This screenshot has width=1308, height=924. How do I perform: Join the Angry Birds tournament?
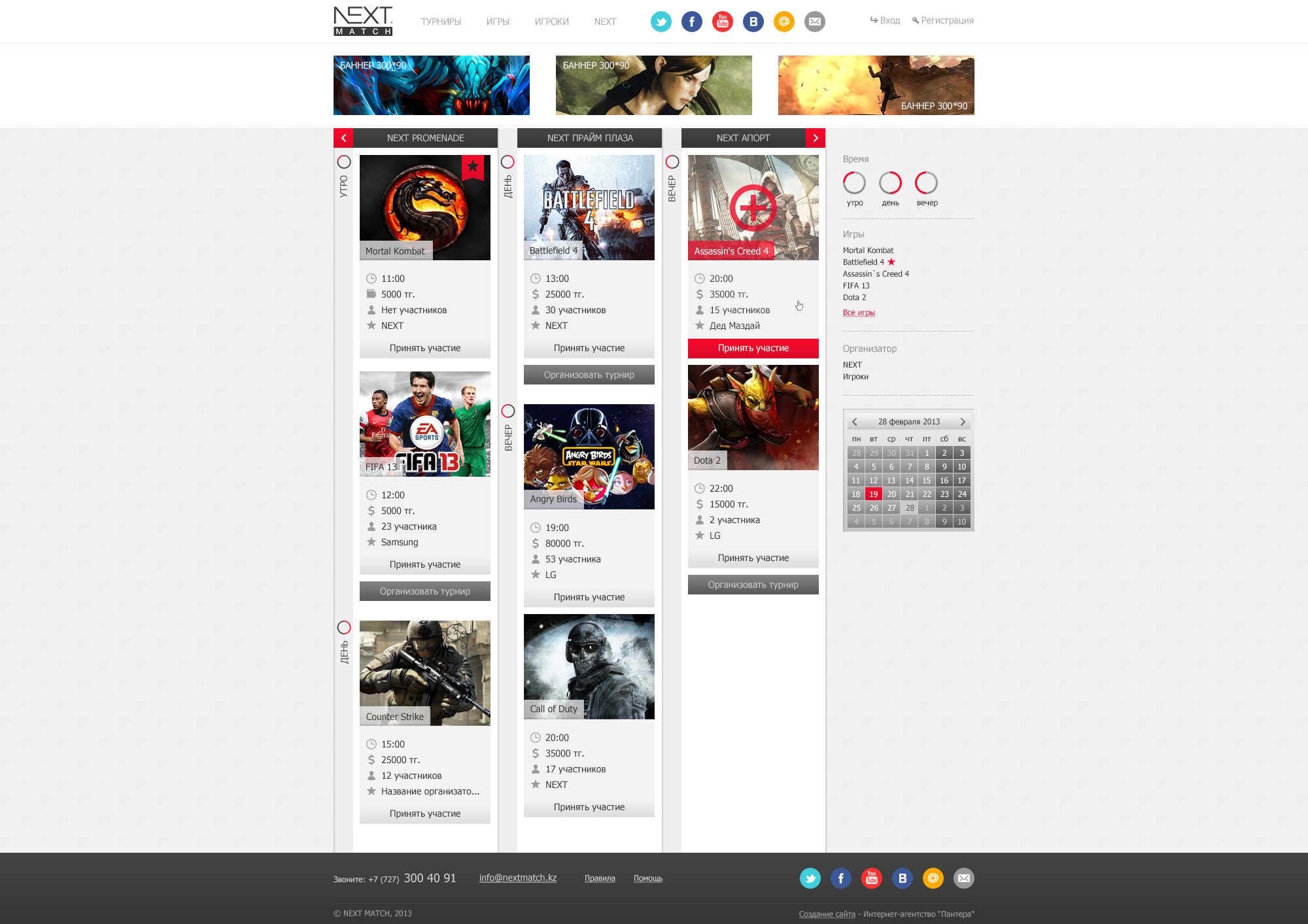point(589,597)
